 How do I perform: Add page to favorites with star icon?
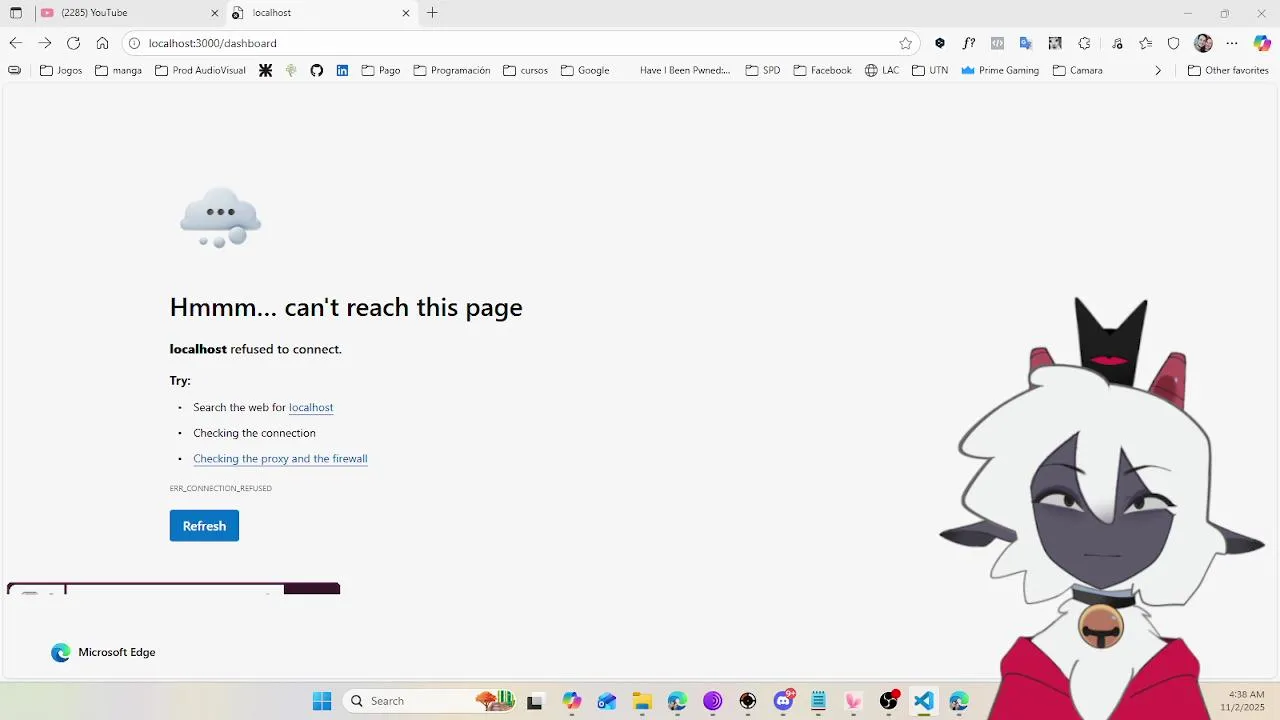(x=905, y=43)
